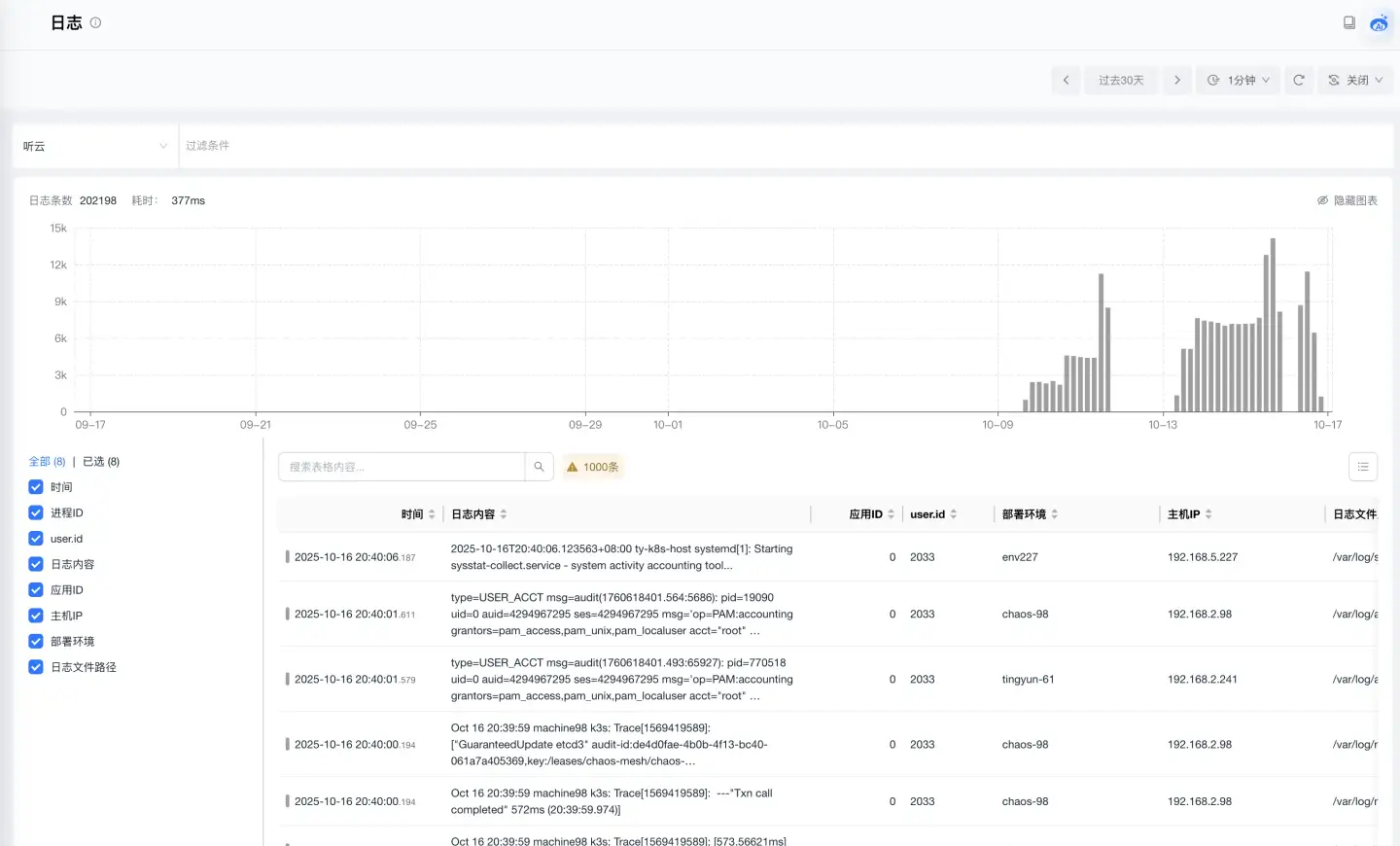The image size is (1400, 846).
Task: Expand the 听云 source dropdown
Action: 95,146
